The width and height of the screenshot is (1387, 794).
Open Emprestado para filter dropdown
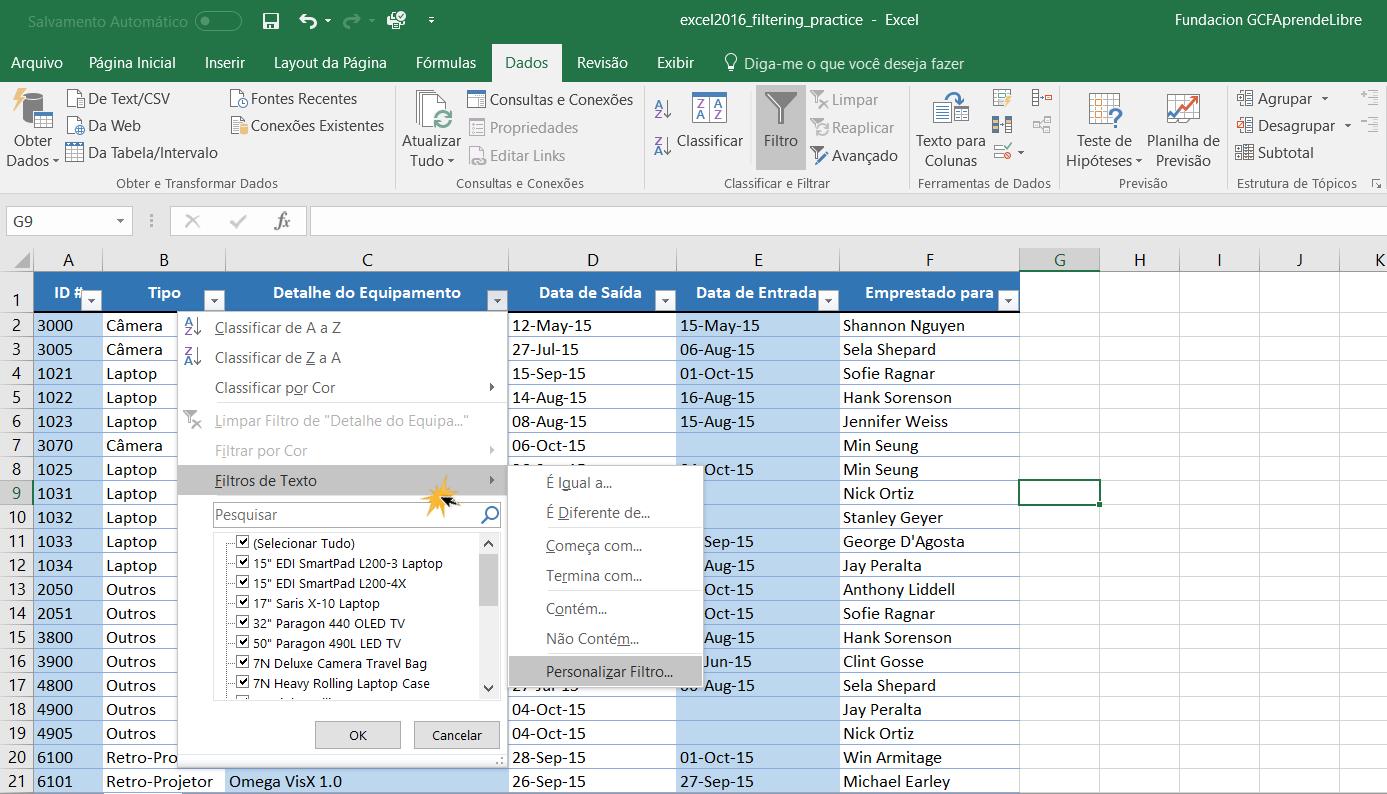click(x=1008, y=300)
